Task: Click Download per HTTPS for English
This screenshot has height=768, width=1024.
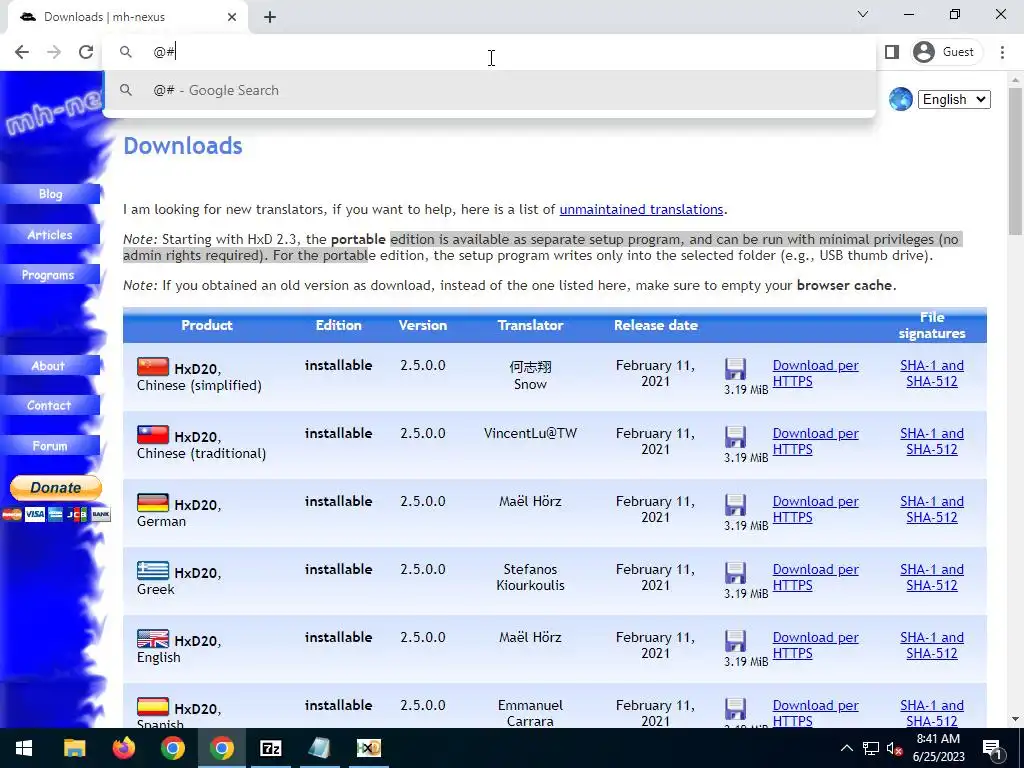Action: (x=815, y=645)
